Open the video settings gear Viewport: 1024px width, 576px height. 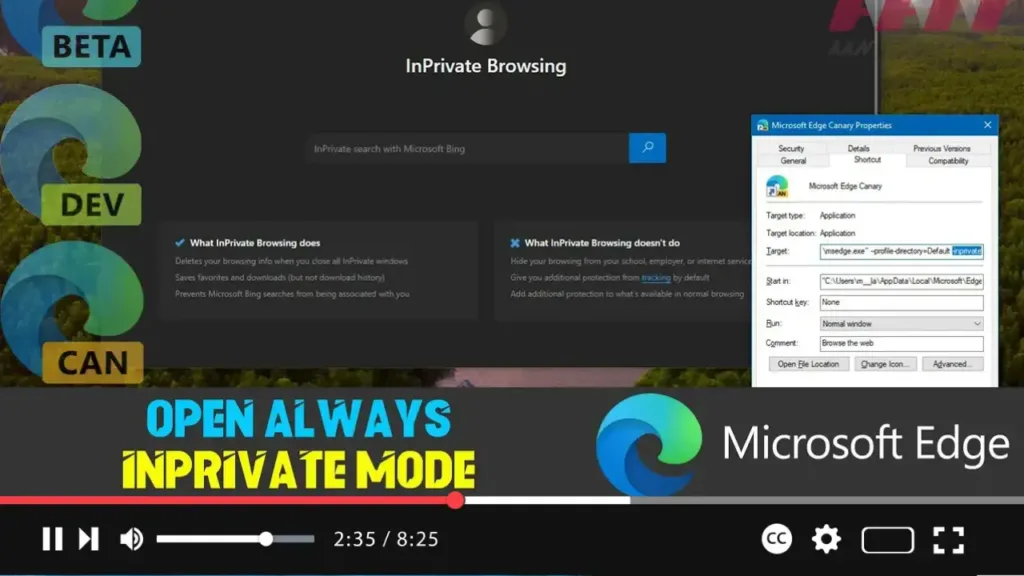pyautogui.click(x=826, y=539)
